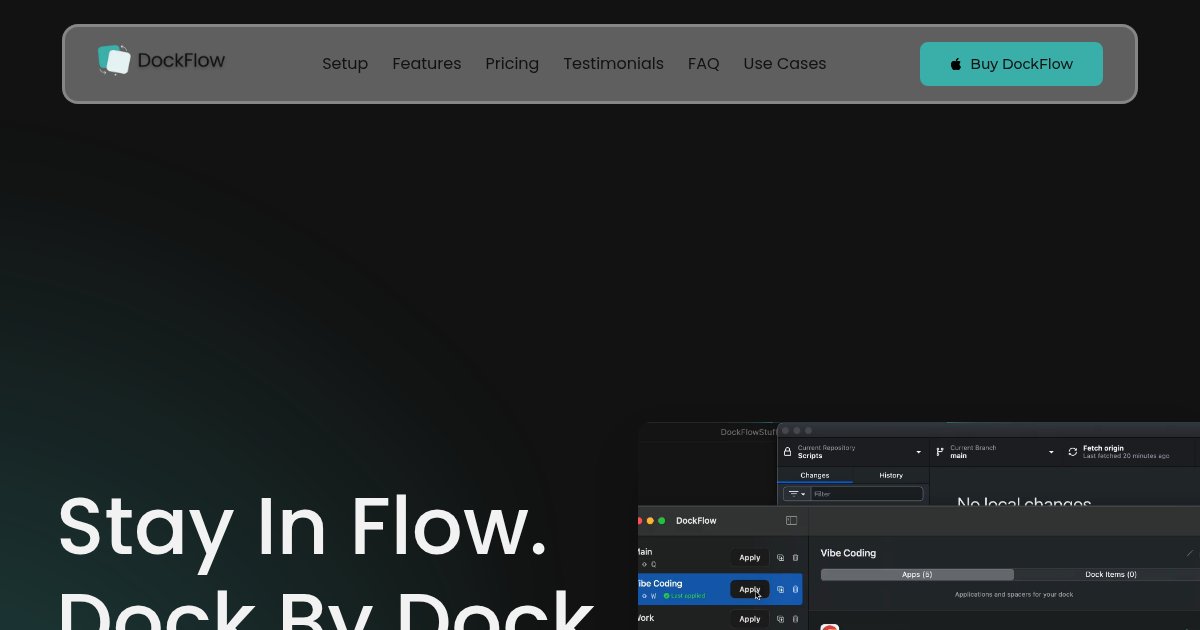Select the Vibe Coding profile row in sidebar
This screenshot has height=630, width=1200.
720,589
